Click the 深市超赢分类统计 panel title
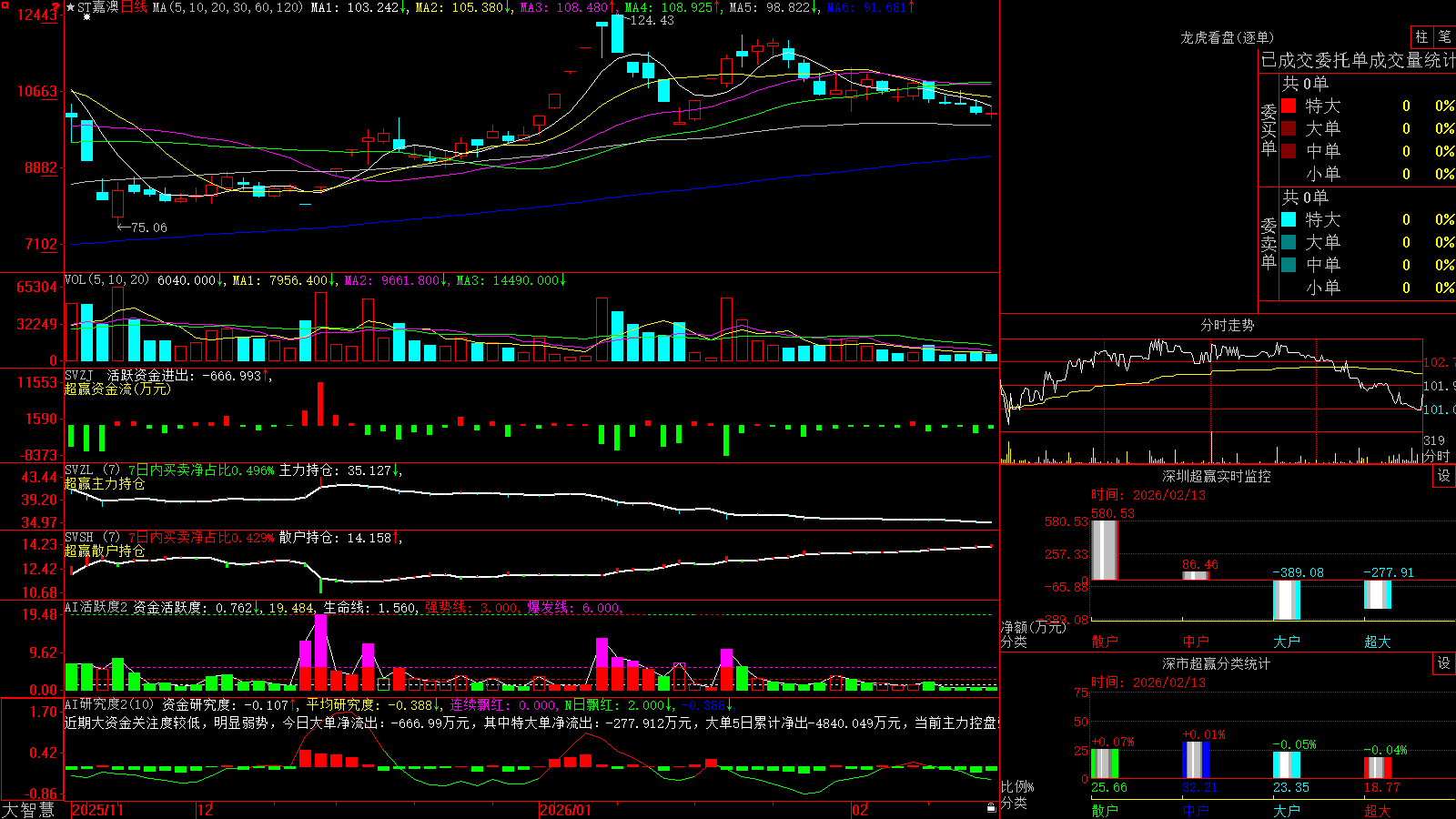Viewport: 1456px width, 819px height. coord(1217,663)
